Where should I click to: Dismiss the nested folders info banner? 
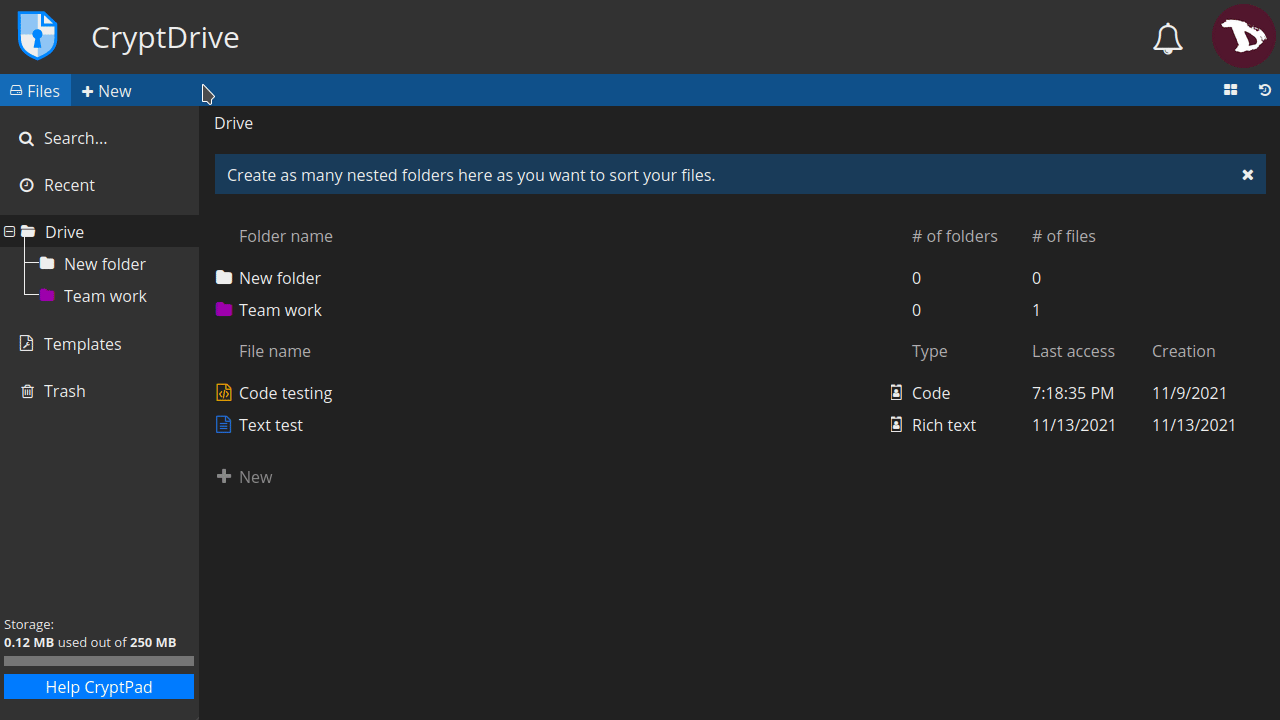pos(1248,175)
